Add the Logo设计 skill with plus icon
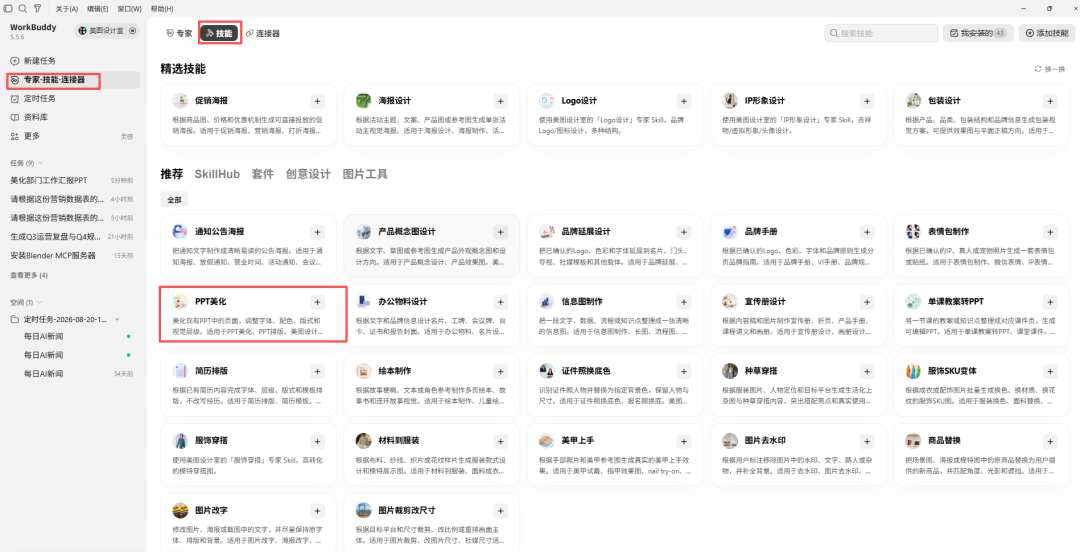Screen dimensions: 1080x552 [x=684, y=101]
